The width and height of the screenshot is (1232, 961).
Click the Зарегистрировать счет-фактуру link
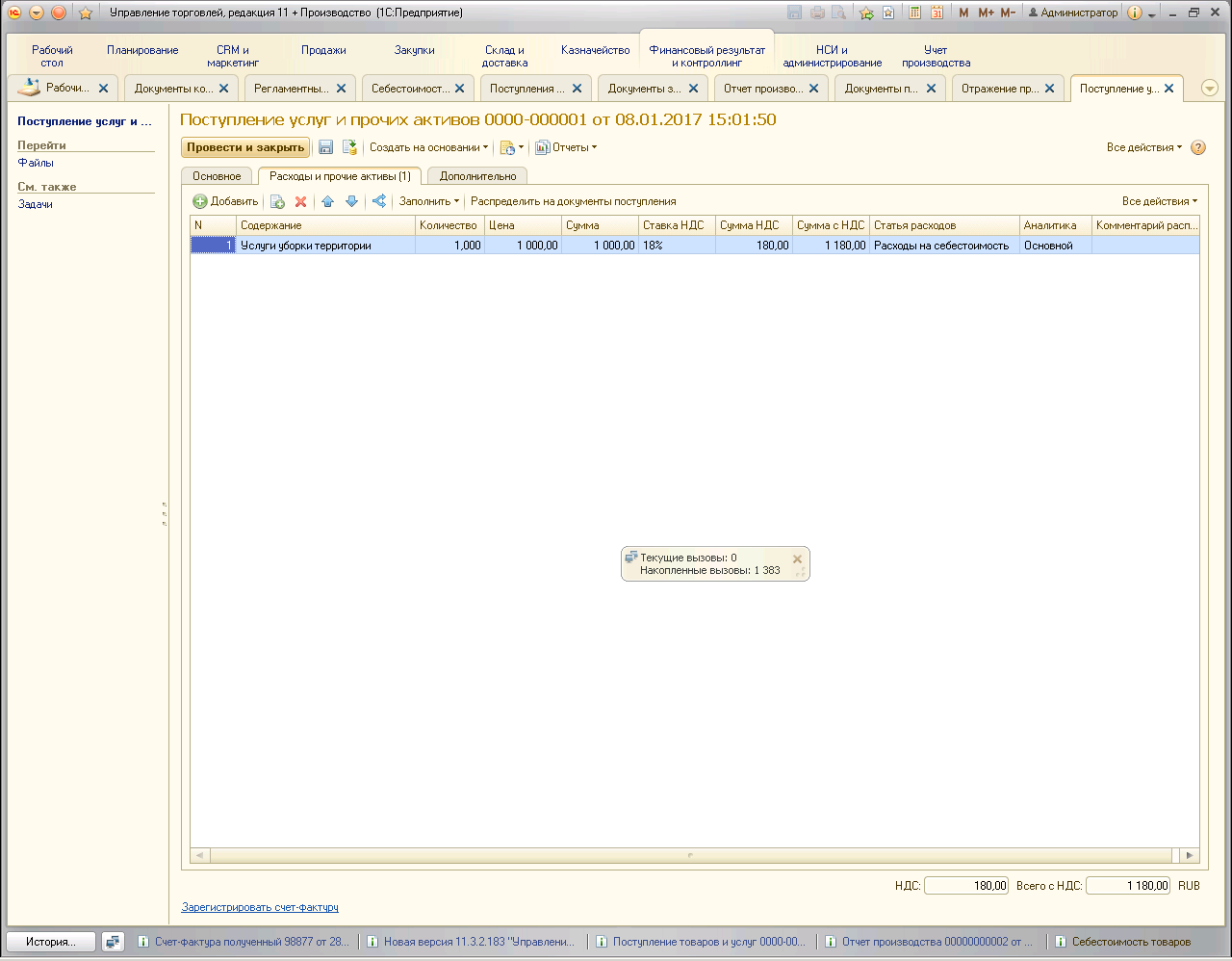[x=260, y=907]
